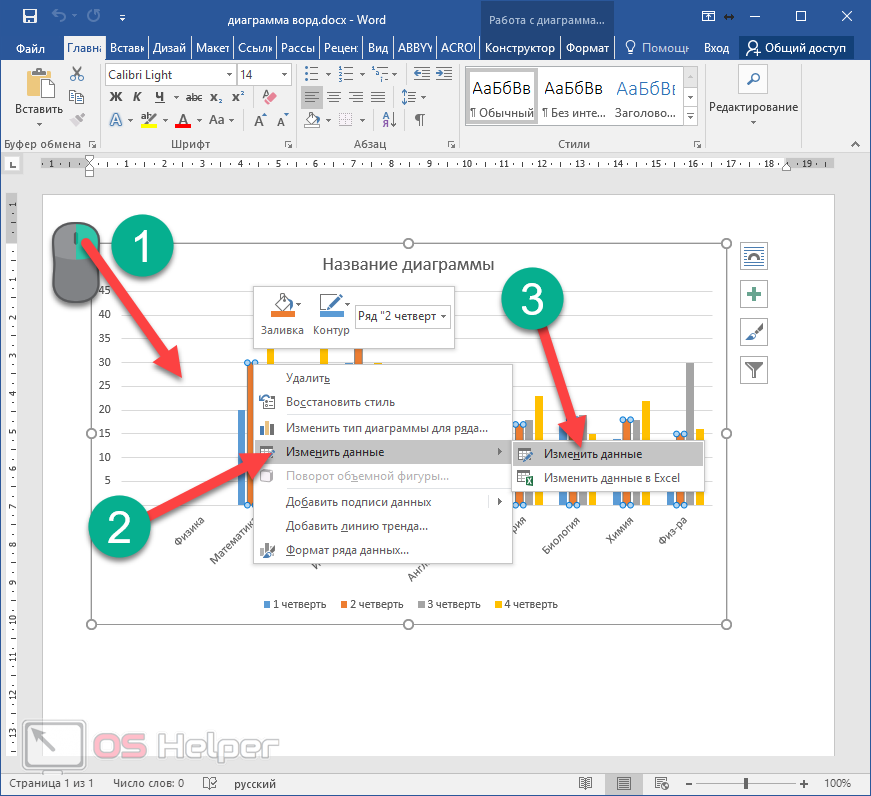Click the Общий доступ share button
871x796 pixels.
[x=797, y=48]
